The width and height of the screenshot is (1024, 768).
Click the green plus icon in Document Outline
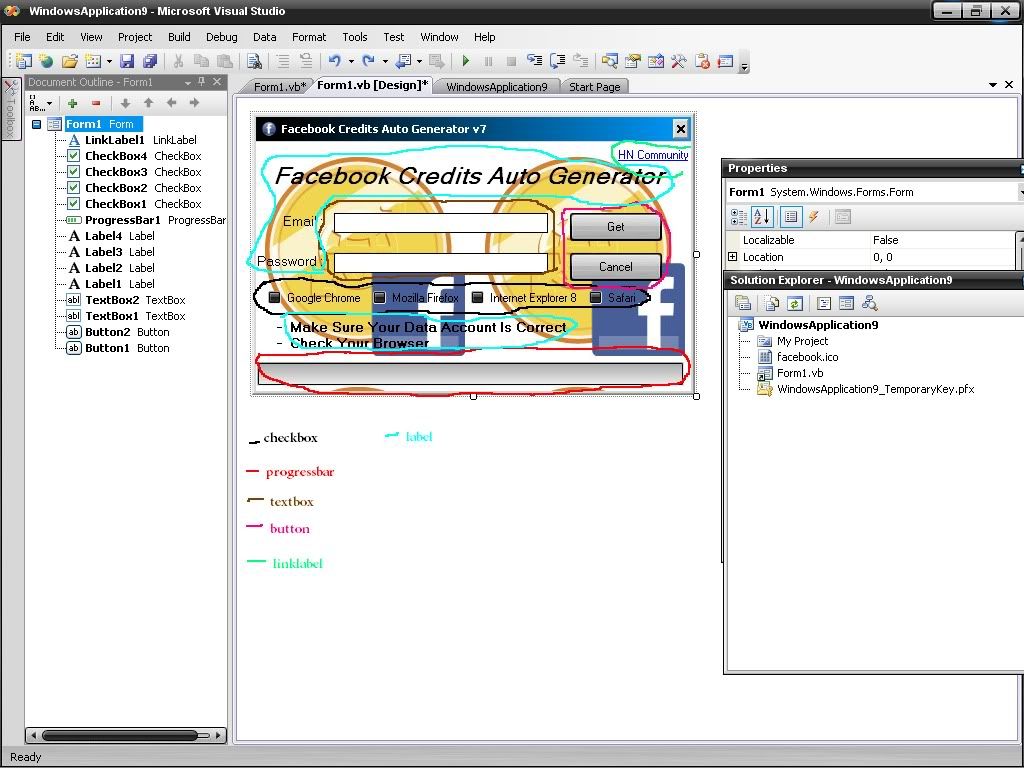[x=72, y=103]
